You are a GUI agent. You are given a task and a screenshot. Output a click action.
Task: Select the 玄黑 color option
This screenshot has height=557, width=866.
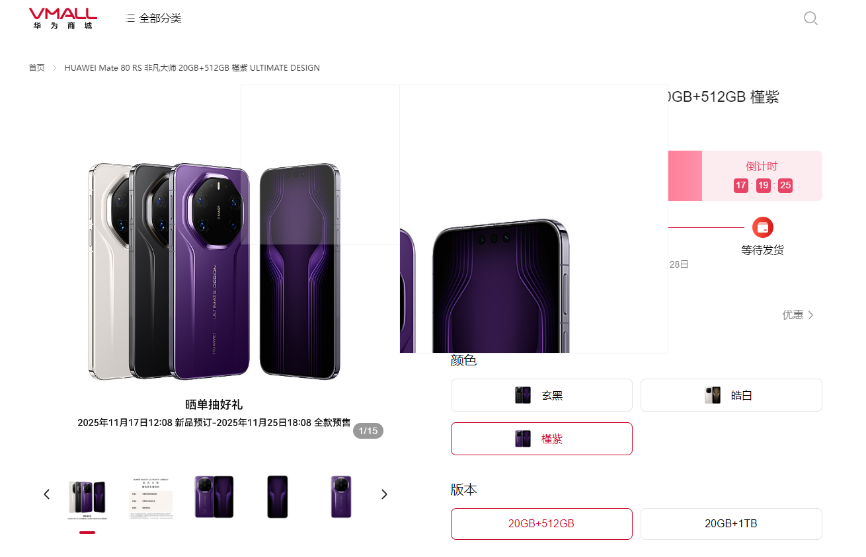click(x=541, y=395)
